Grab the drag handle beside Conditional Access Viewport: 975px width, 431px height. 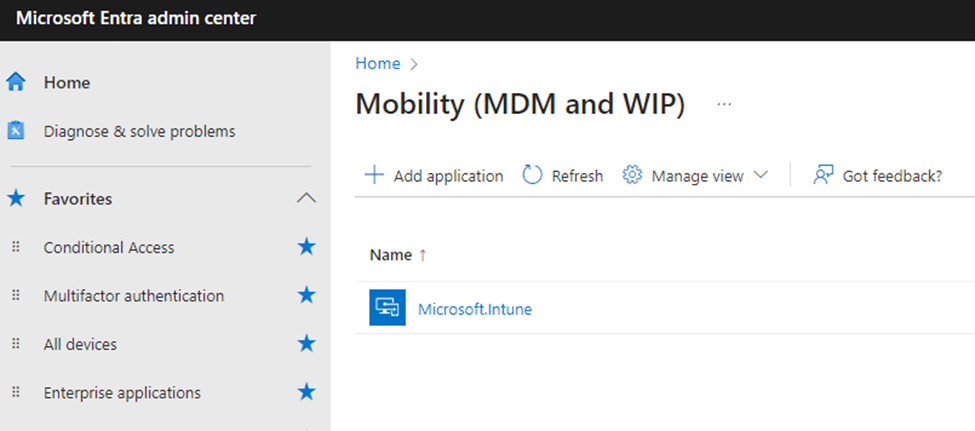[16, 248]
